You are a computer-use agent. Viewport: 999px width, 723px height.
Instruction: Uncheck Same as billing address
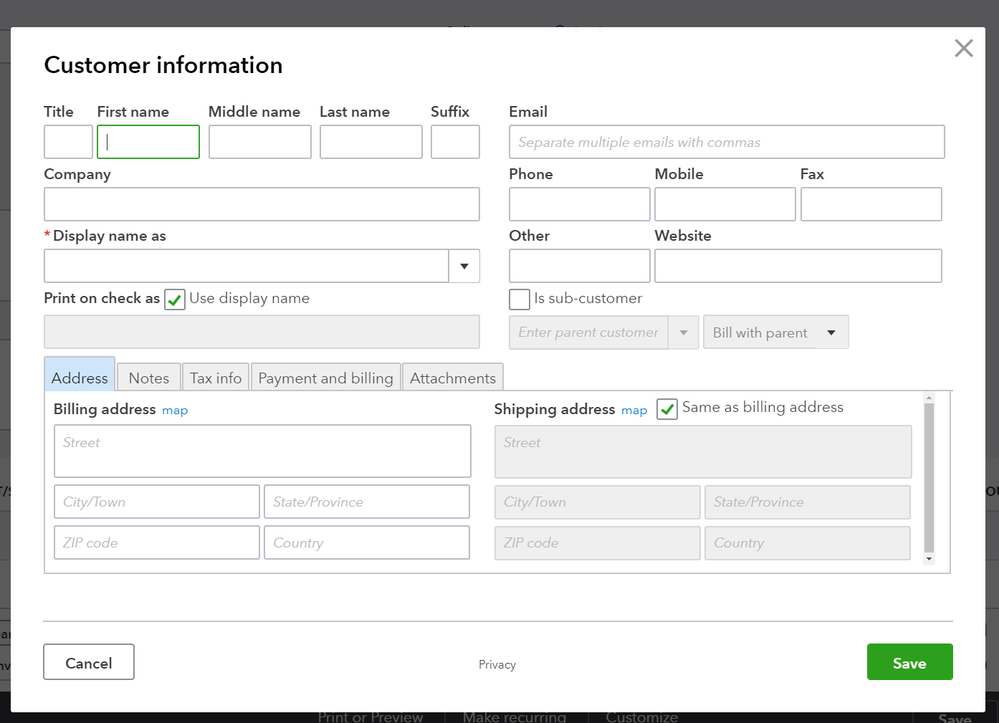[x=667, y=408]
